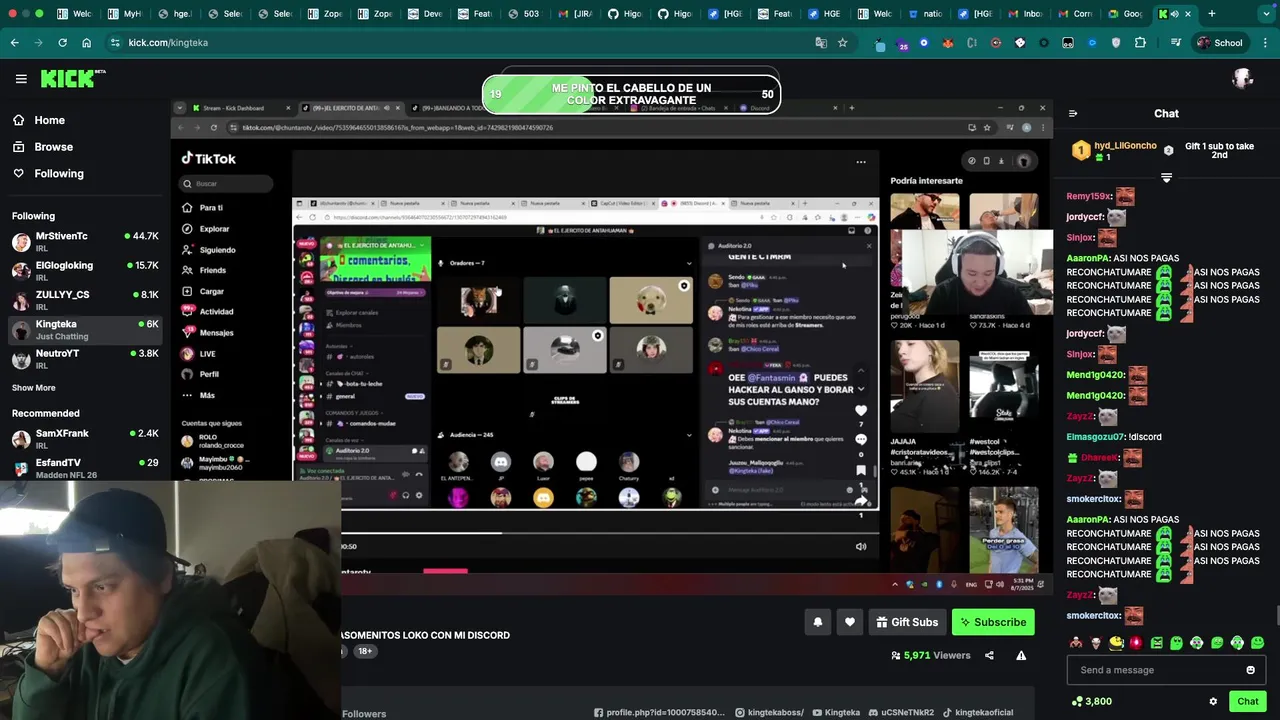The width and height of the screenshot is (1280, 720).
Task: Click browser back arrow
Action: click(14, 43)
